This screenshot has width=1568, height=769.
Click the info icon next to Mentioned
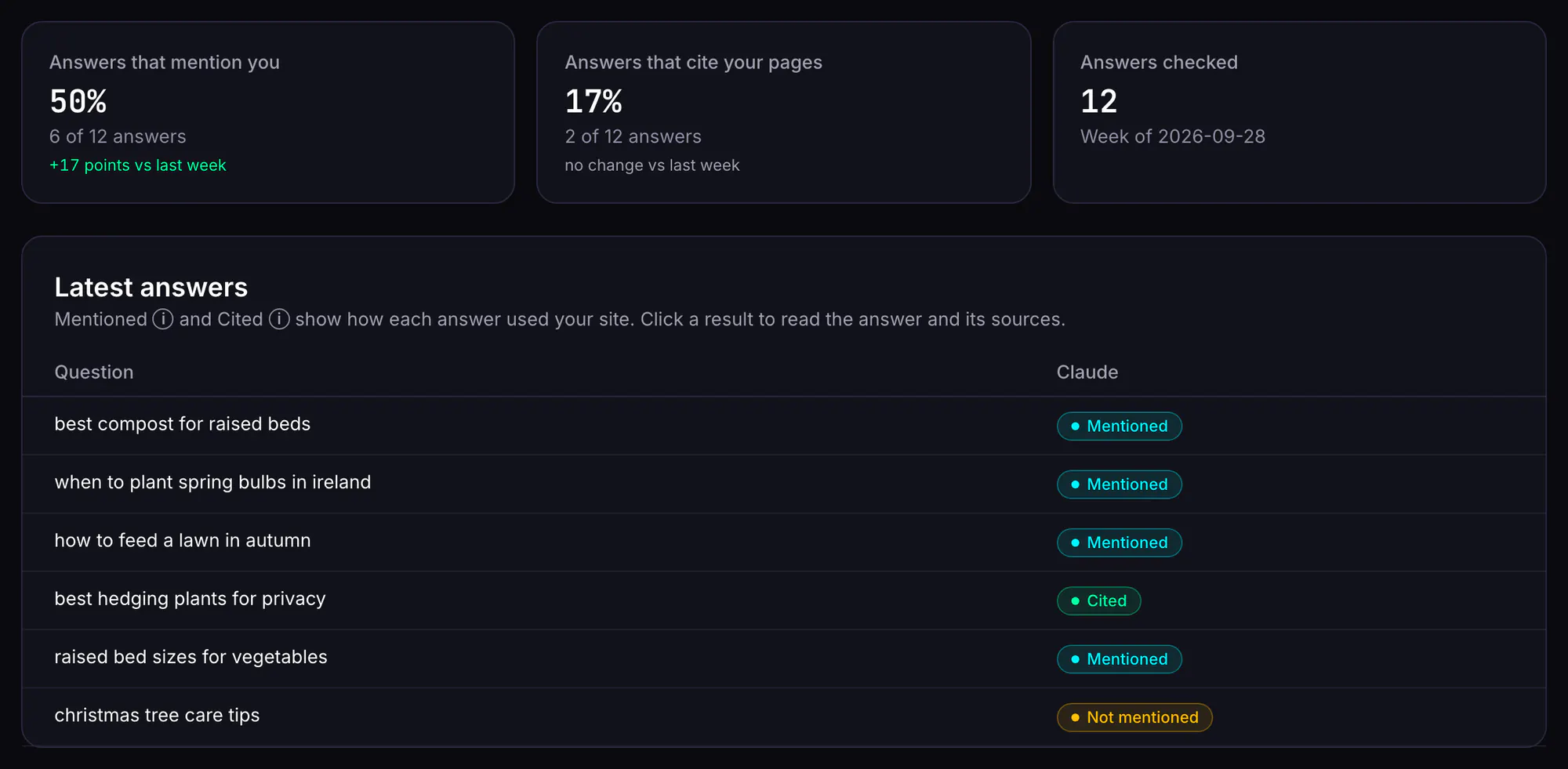(x=162, y=319)
